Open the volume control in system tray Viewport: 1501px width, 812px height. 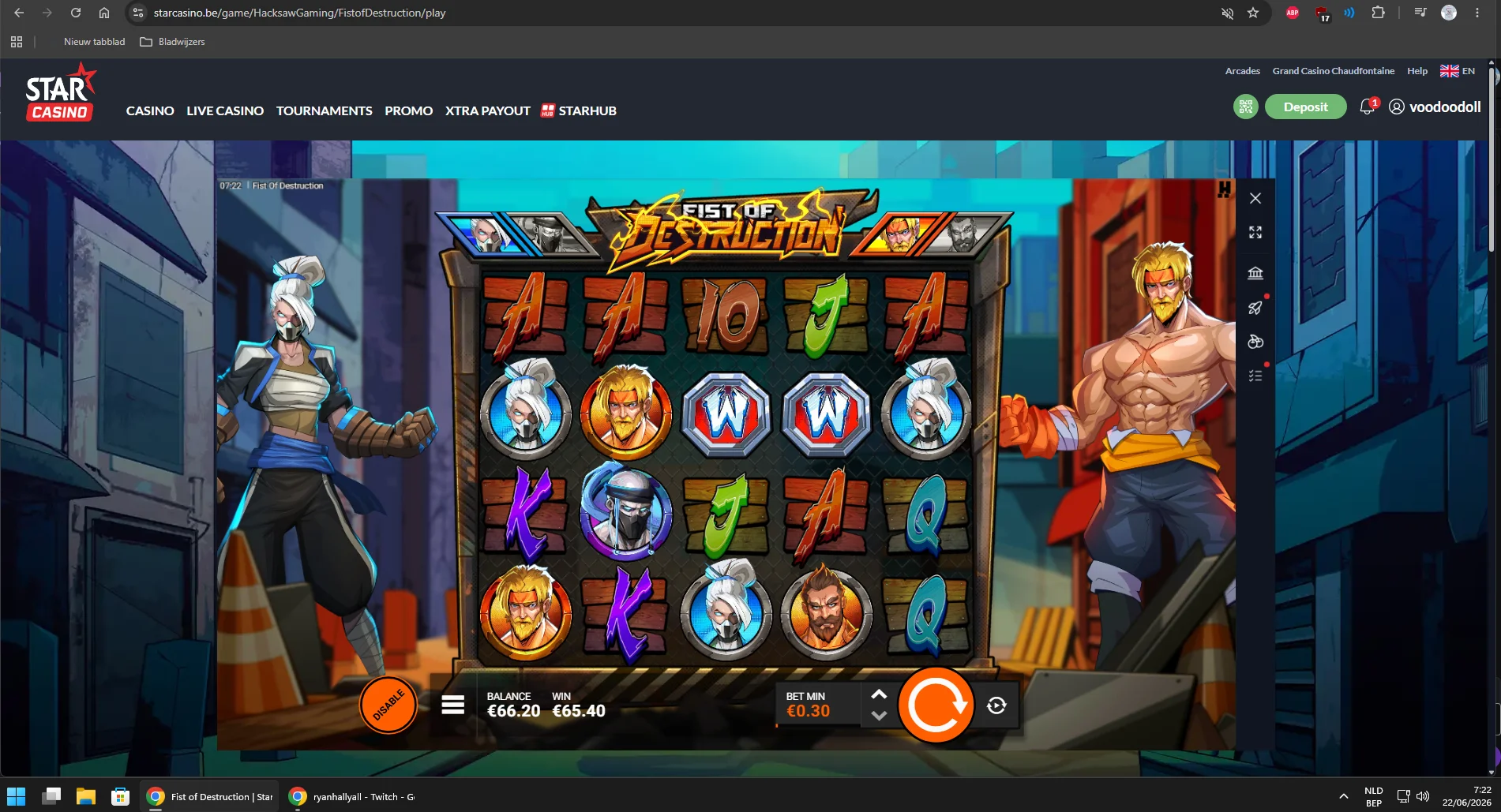1423,796
